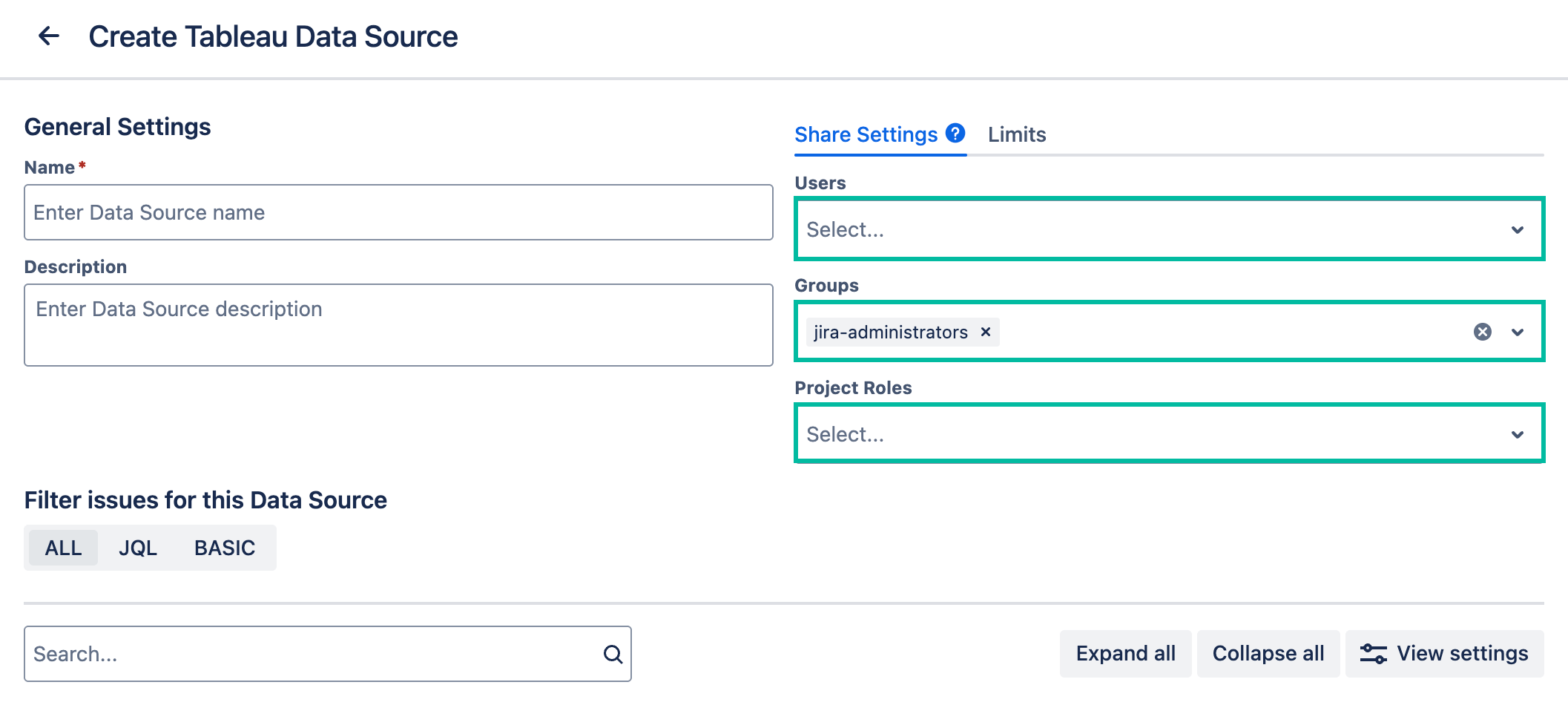Screen dimensions: 1568x708
Task: Click the Collapse all button
Action: [x=1268, y=654]
